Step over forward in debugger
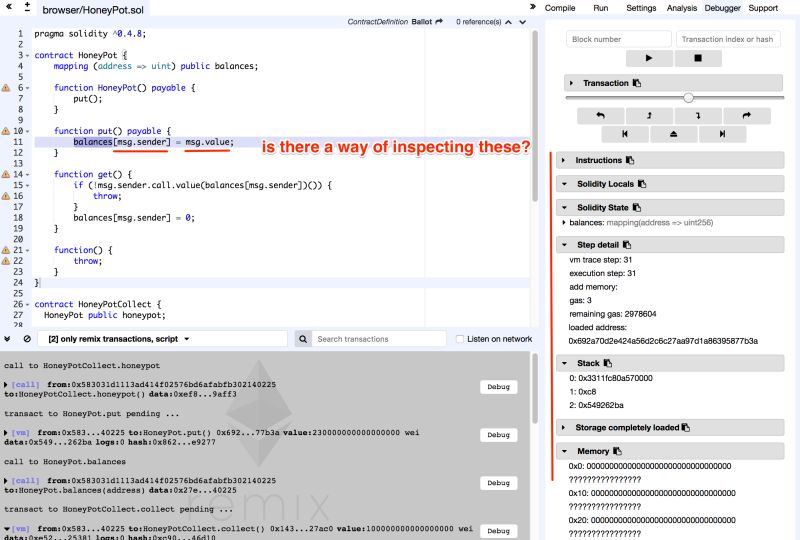 pos(747,116)
